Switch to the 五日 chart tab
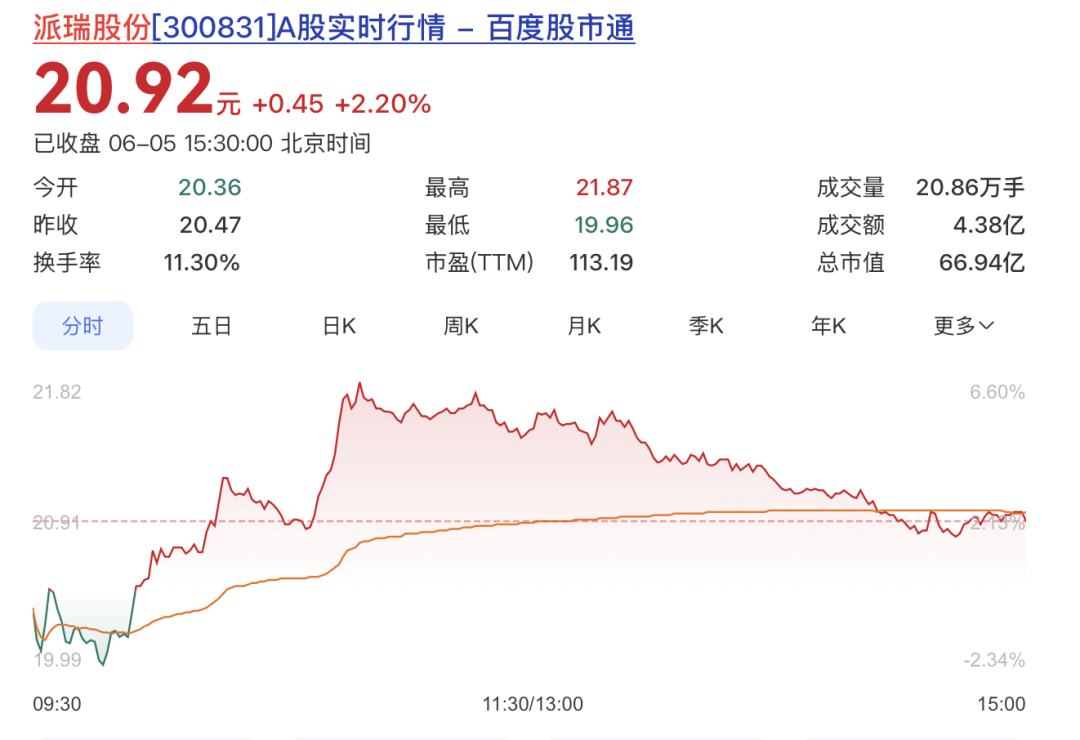The height and width of the screenshot is (740, 1080). (x=211, y=325)
